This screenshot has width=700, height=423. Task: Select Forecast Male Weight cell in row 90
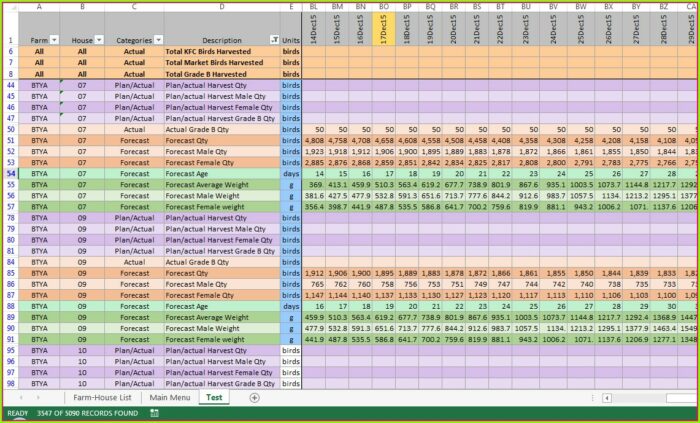pyautogui.click(x=222, y=328)
